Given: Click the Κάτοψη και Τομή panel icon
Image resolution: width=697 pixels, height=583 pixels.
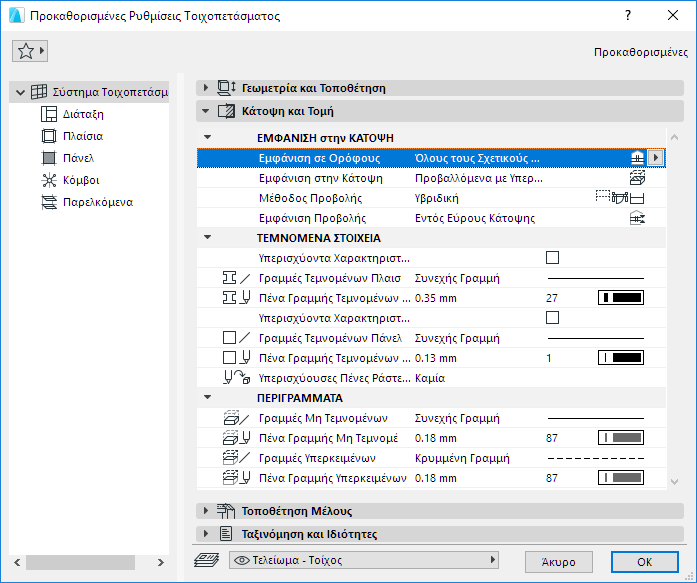Looking at the screenshot, I should coord(226,111).
